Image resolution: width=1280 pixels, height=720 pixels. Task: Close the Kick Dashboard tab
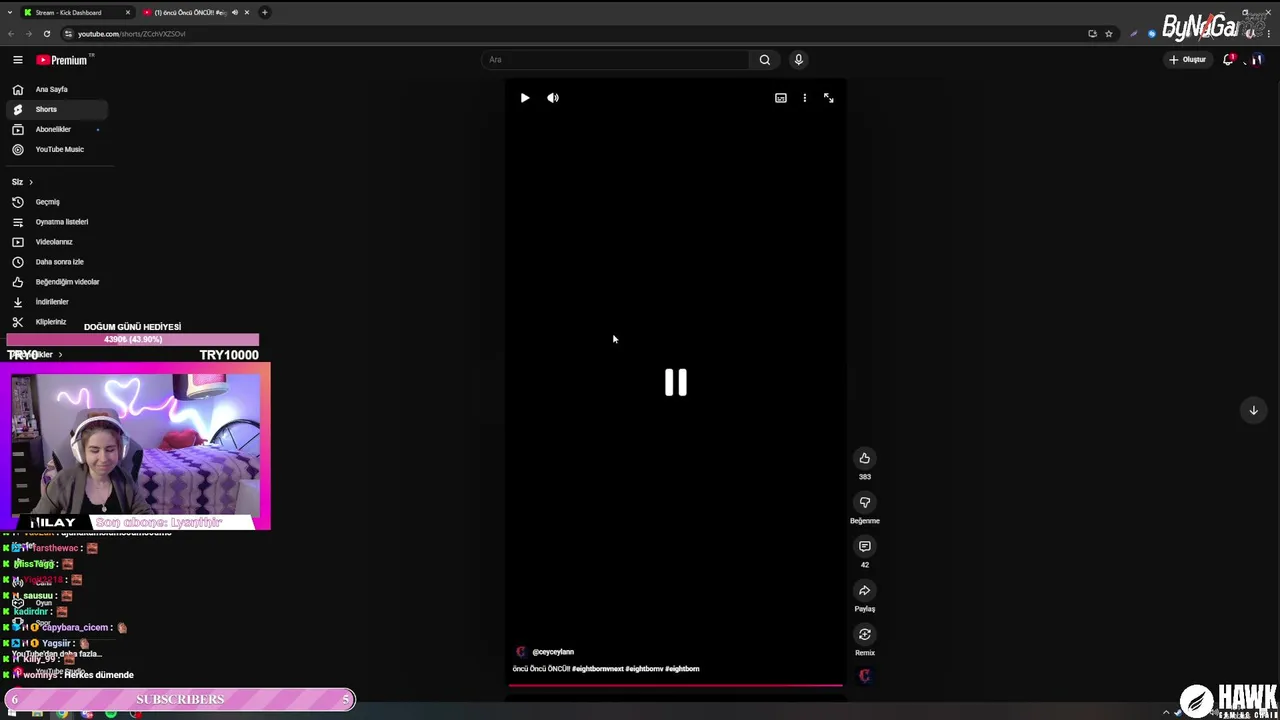pyautogui.click(x=128, y=13)
